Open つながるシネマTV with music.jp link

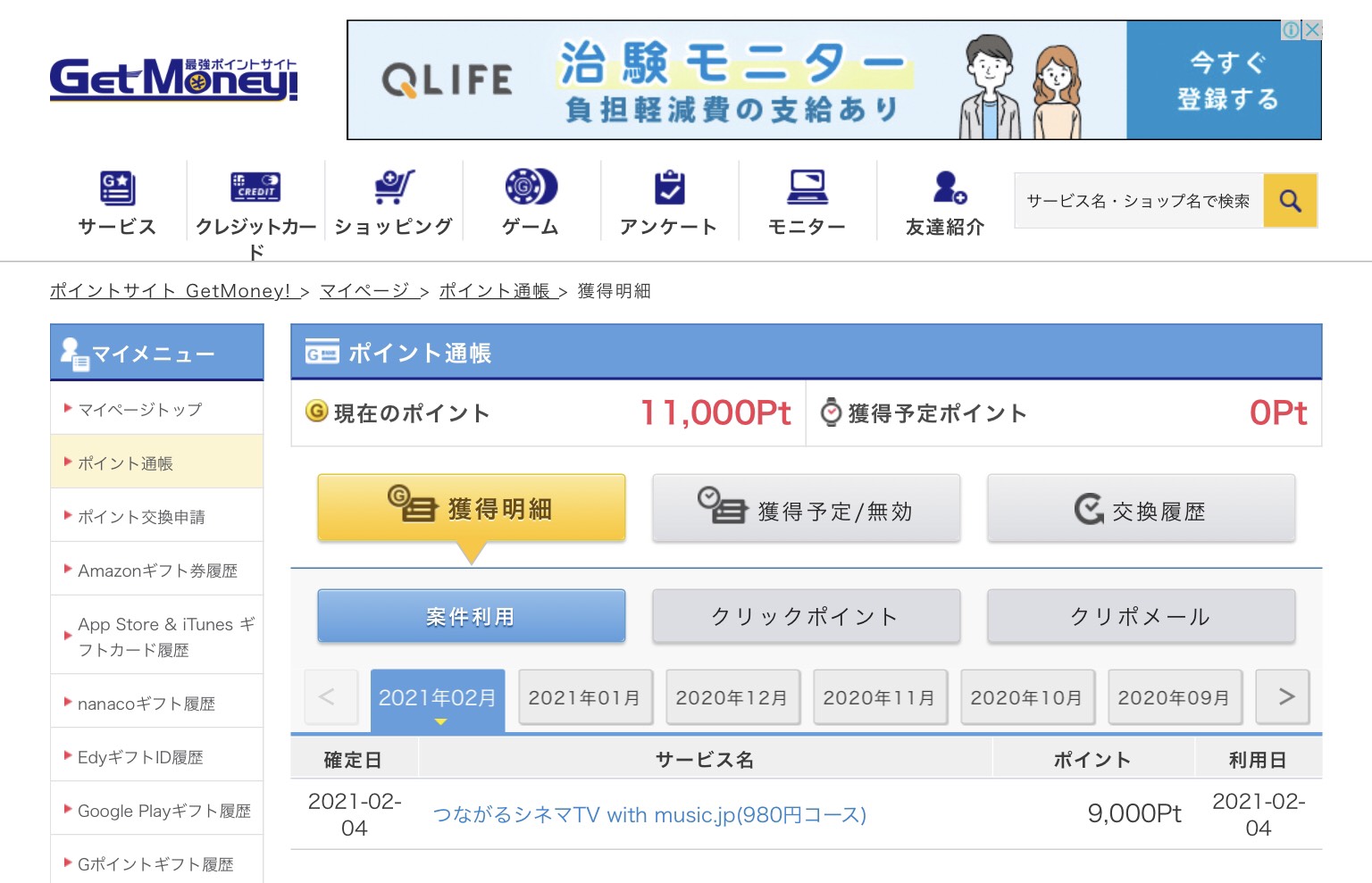coord(649,815)
